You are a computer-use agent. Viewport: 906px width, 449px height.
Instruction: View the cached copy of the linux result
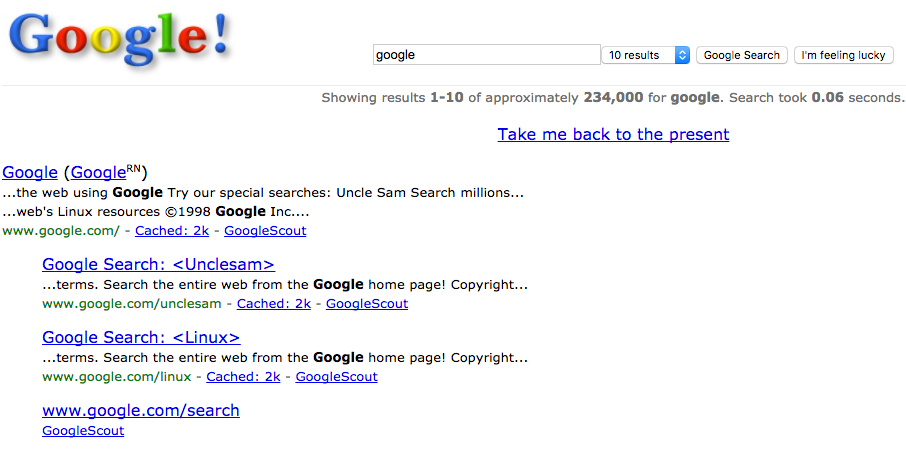[243, 377]
